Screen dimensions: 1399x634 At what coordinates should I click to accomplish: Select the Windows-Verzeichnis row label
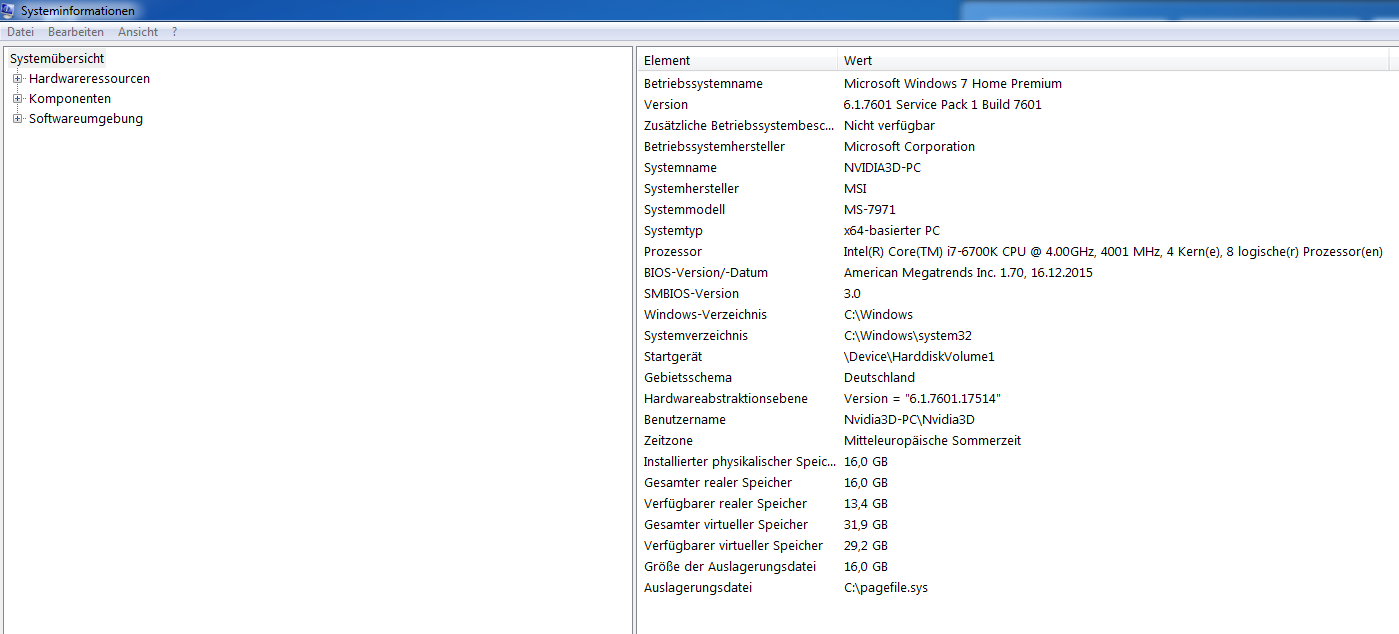pyautogui.click(x=706, y=315)
